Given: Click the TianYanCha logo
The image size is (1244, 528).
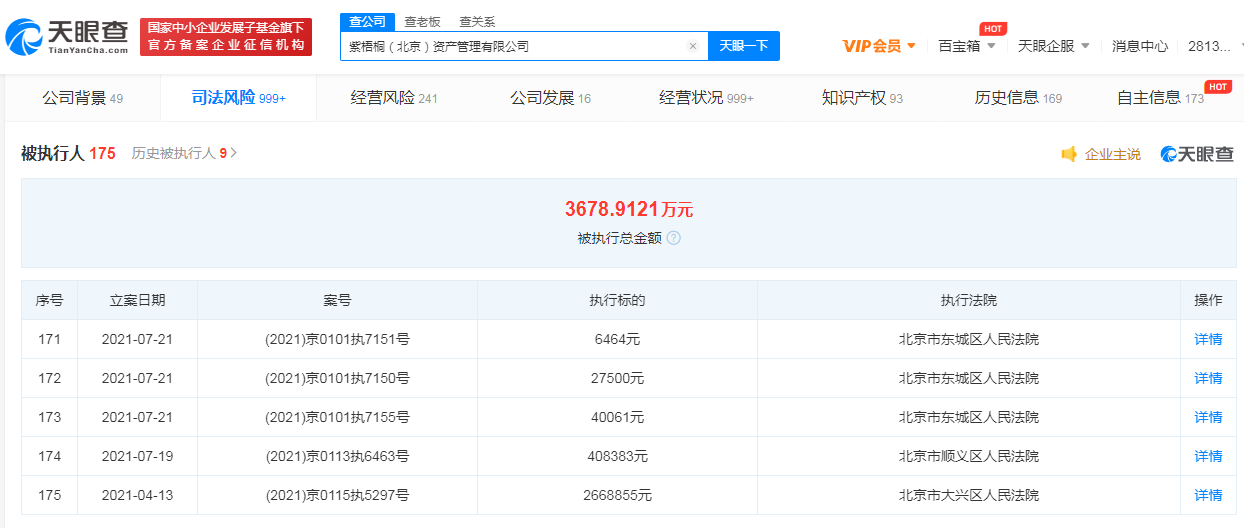Looking at the screenshot, I should (67, 37).
